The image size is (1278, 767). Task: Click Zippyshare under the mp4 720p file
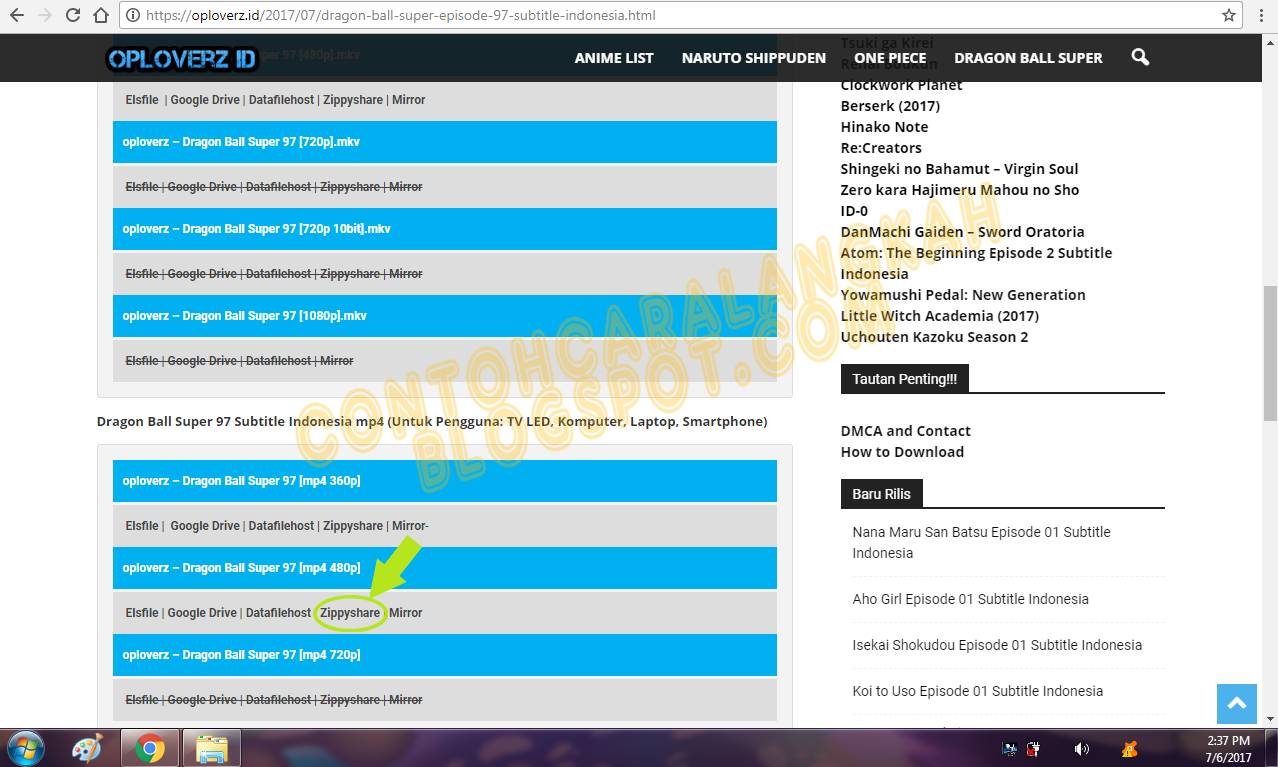(350, 700)
